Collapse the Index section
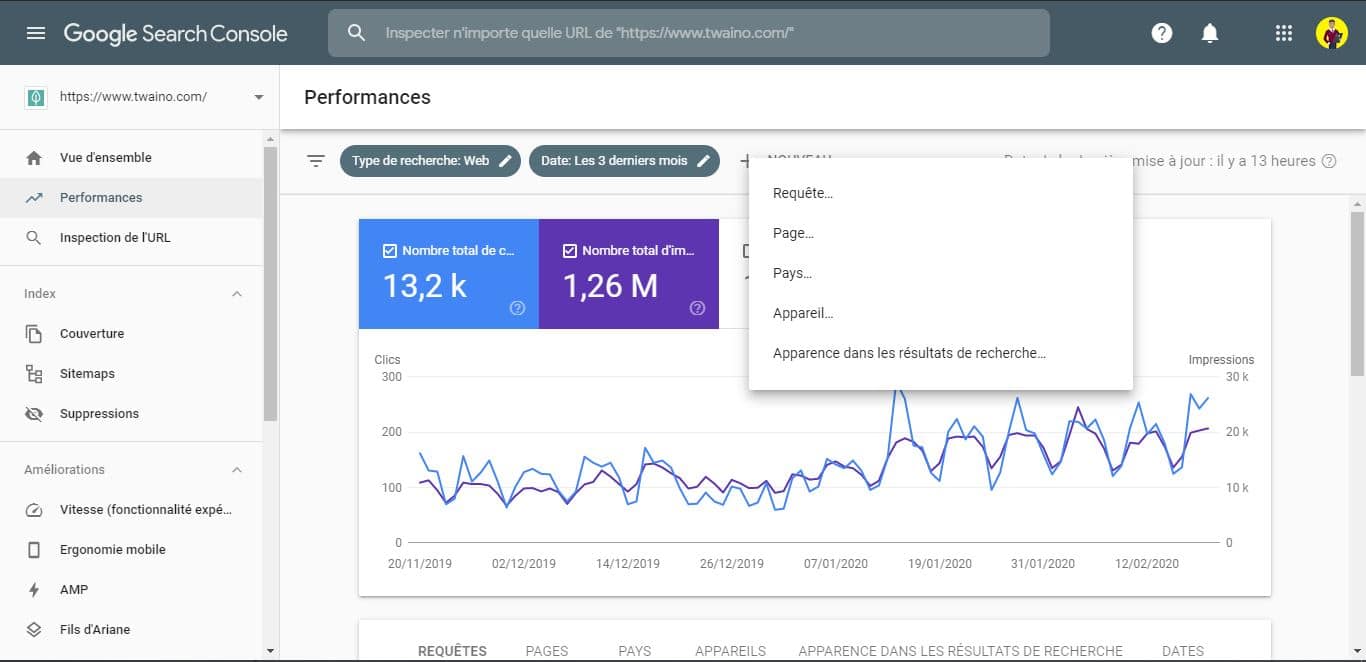1366x662 pixels. (x=237, y=294)
